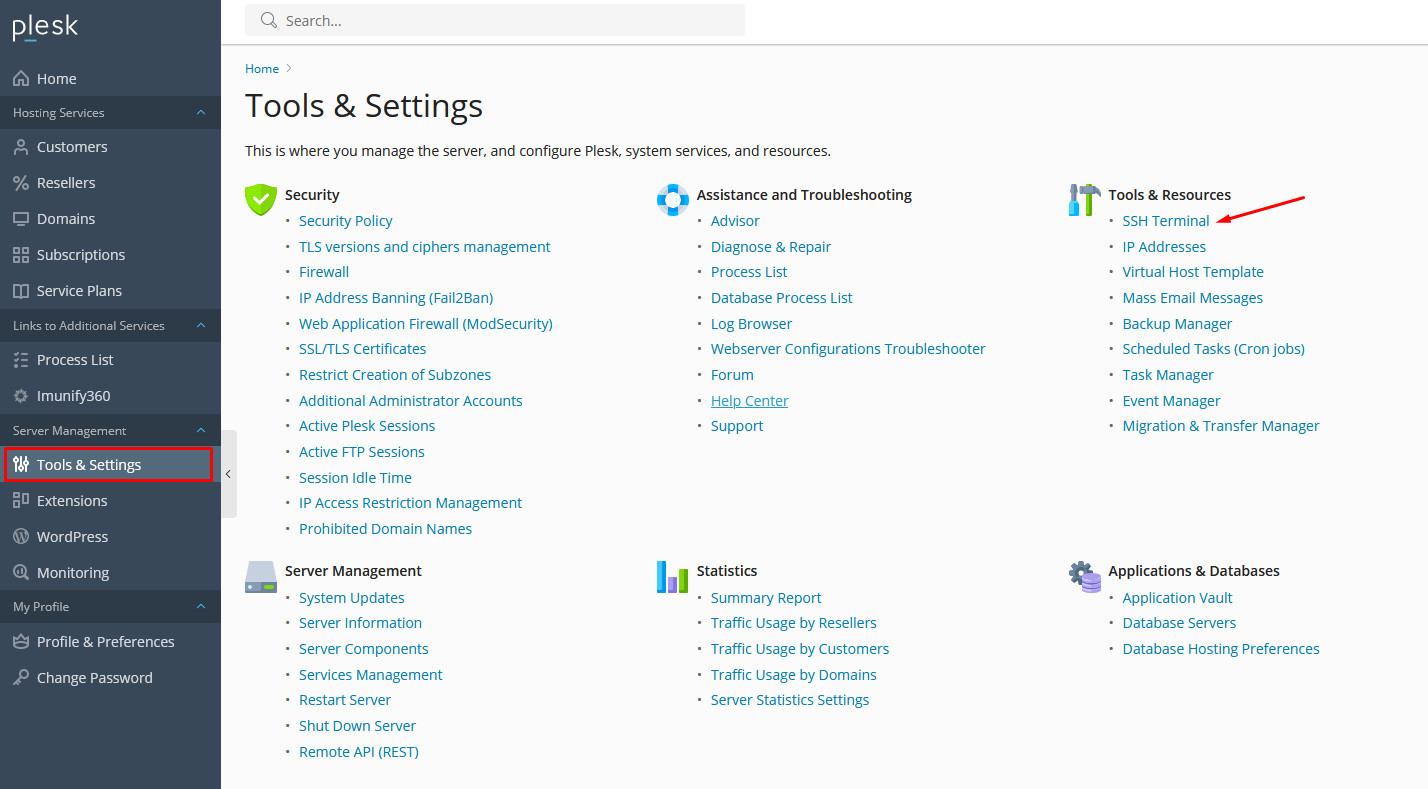Collapse the My Profile section
The width and height of the screenshot is (1428, 789).
(201, 606)
